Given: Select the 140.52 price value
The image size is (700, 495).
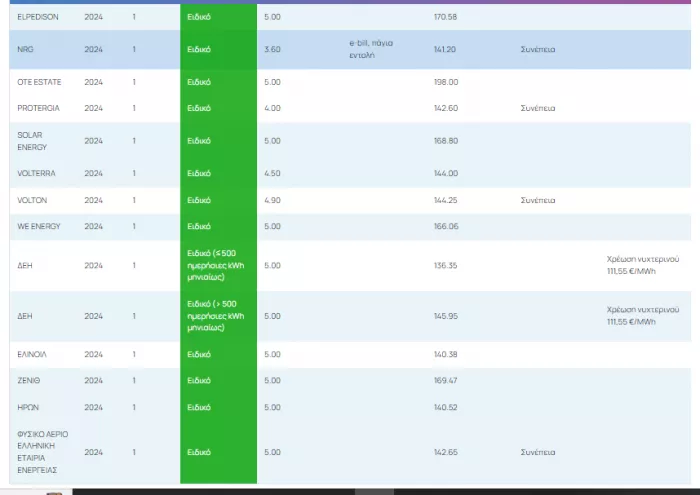Looking at the screenshot, I should [x=446, y=407].
